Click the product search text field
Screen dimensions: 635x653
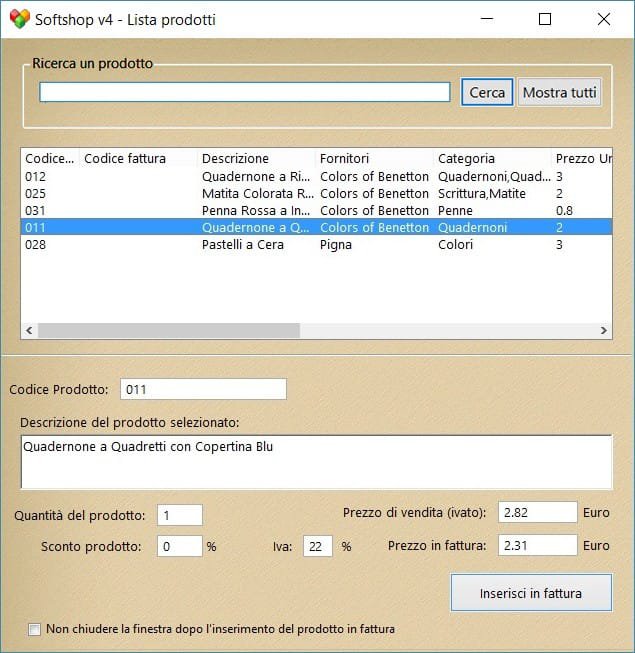[x=245, y=92]
